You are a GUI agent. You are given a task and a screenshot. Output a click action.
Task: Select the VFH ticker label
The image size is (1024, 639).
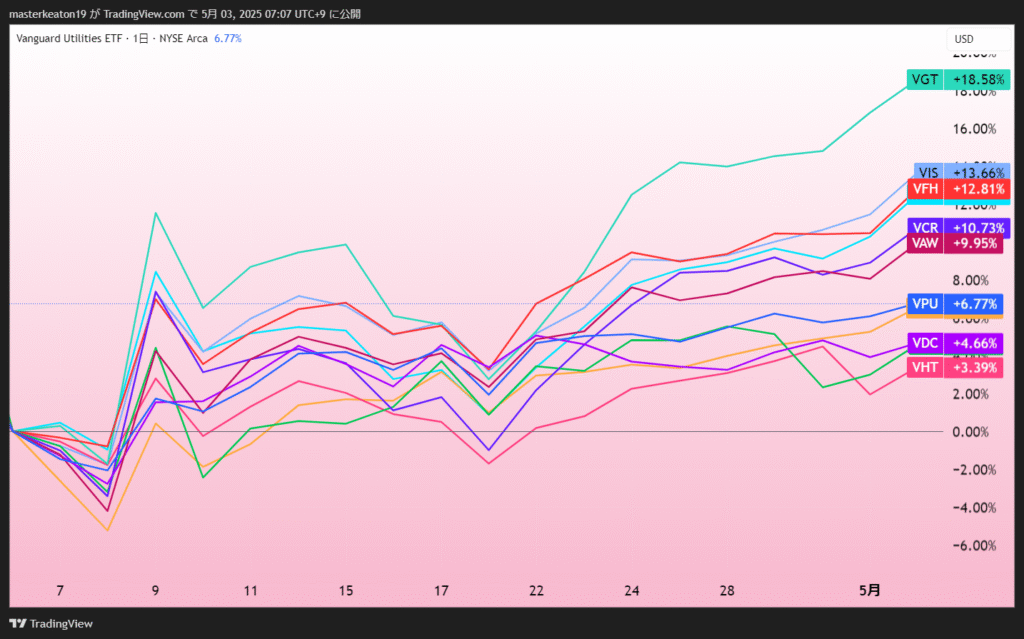pyautogui.click(x=925, y=189)
